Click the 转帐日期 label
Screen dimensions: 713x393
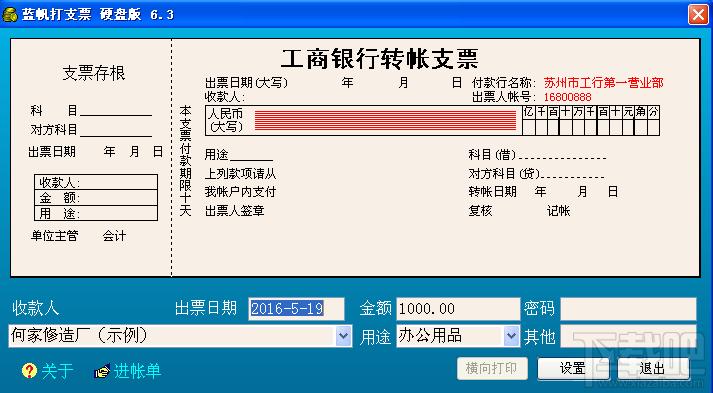pyautogui.click(x=492, y=192)
